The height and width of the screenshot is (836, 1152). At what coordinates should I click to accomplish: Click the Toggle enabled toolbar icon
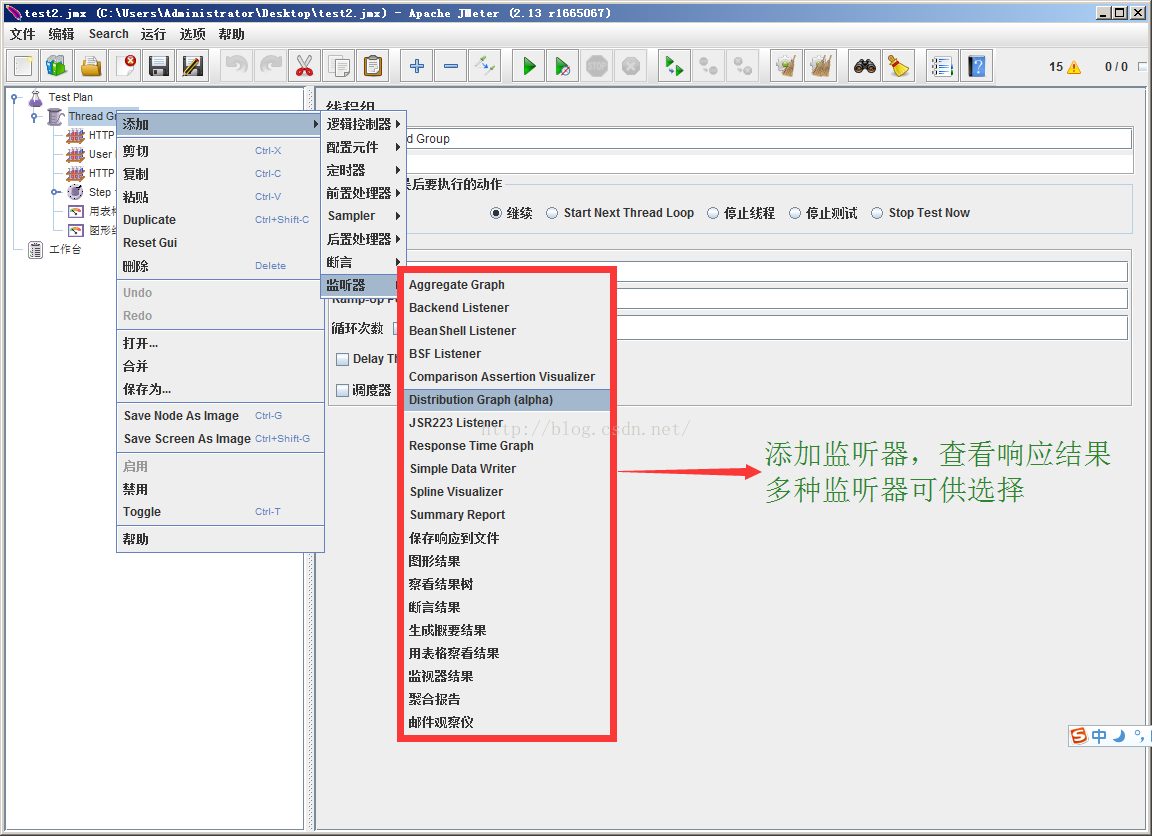click(485, 66)
